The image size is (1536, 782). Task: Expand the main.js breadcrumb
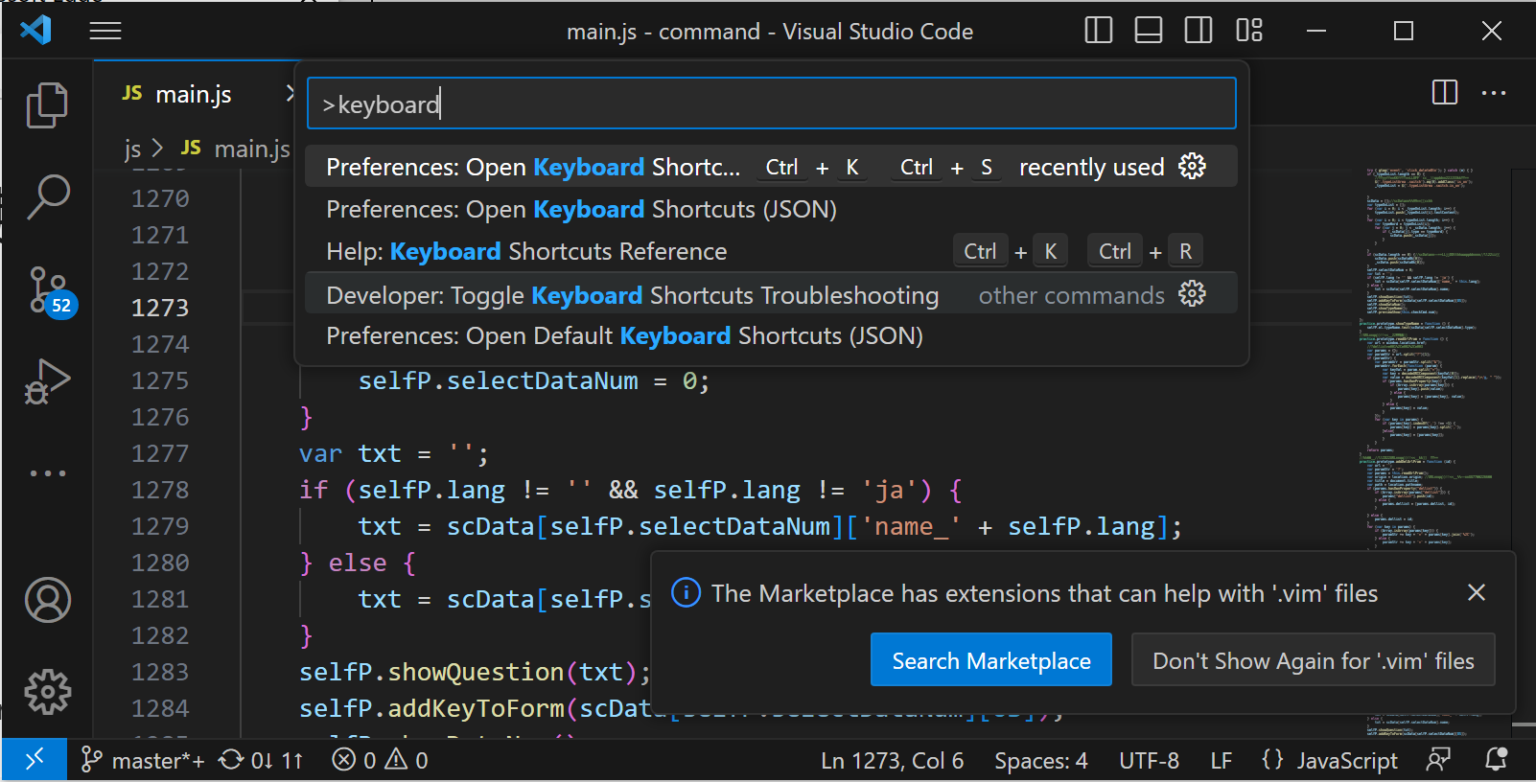[x=235, y=149]
